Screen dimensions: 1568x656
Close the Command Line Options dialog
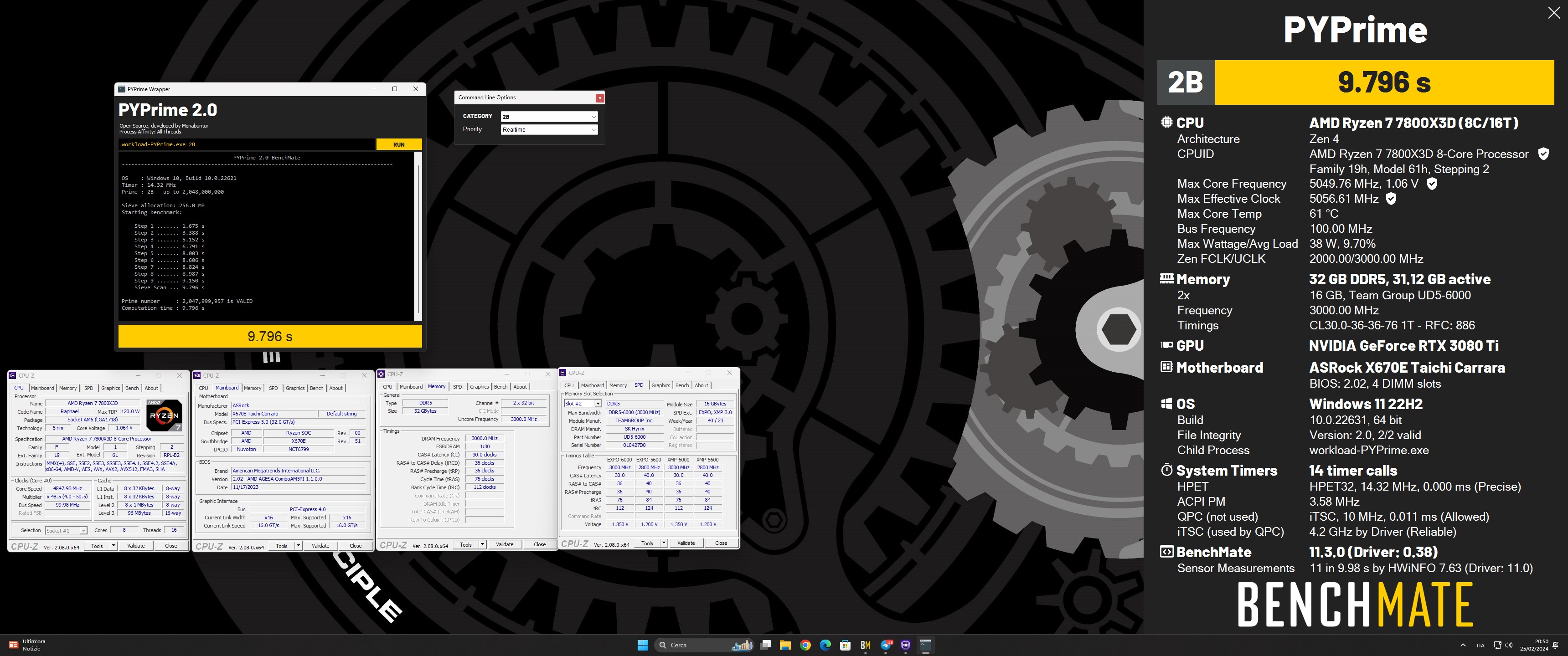tap(599, 97)
